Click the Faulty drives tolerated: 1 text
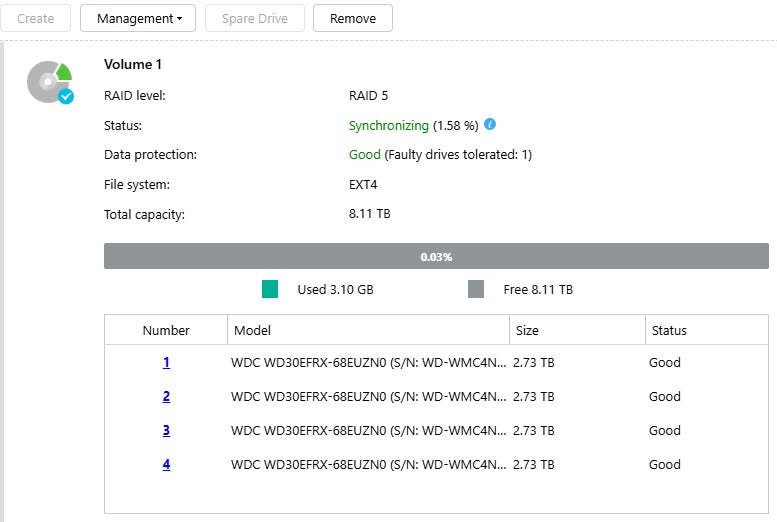Viewport: 777px width, 522px height. 458,155
